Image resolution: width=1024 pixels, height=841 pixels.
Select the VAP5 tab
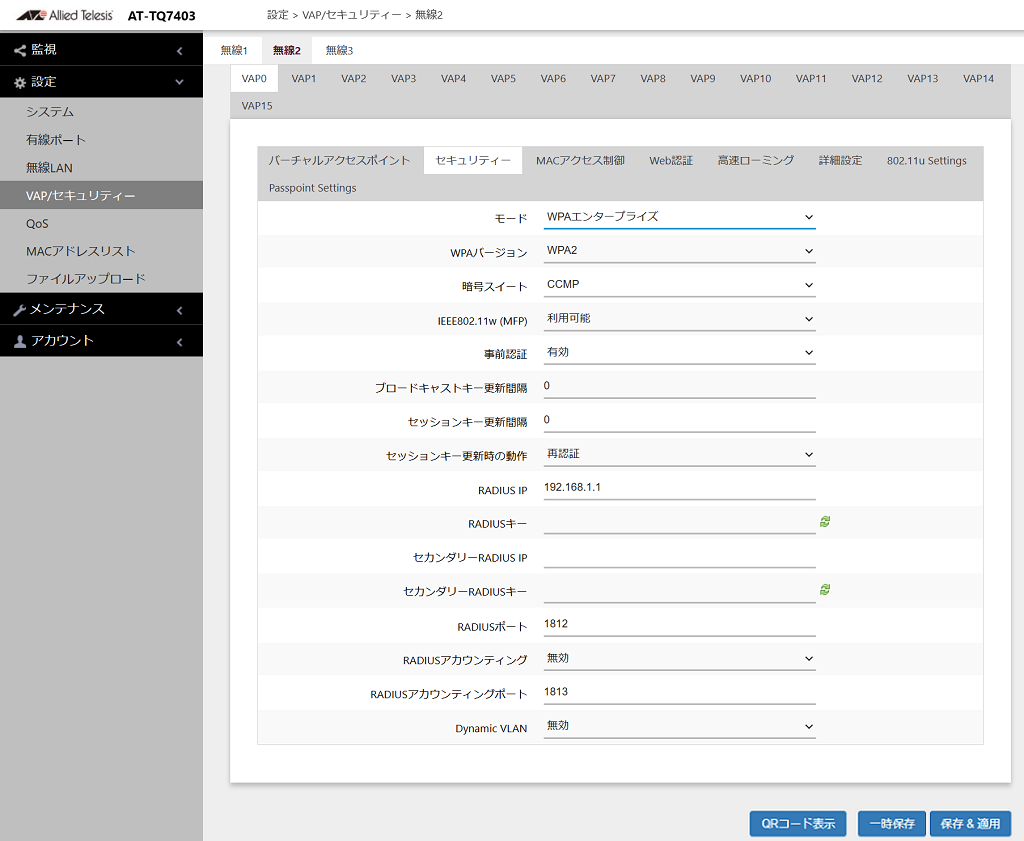[x=503, y=78]
